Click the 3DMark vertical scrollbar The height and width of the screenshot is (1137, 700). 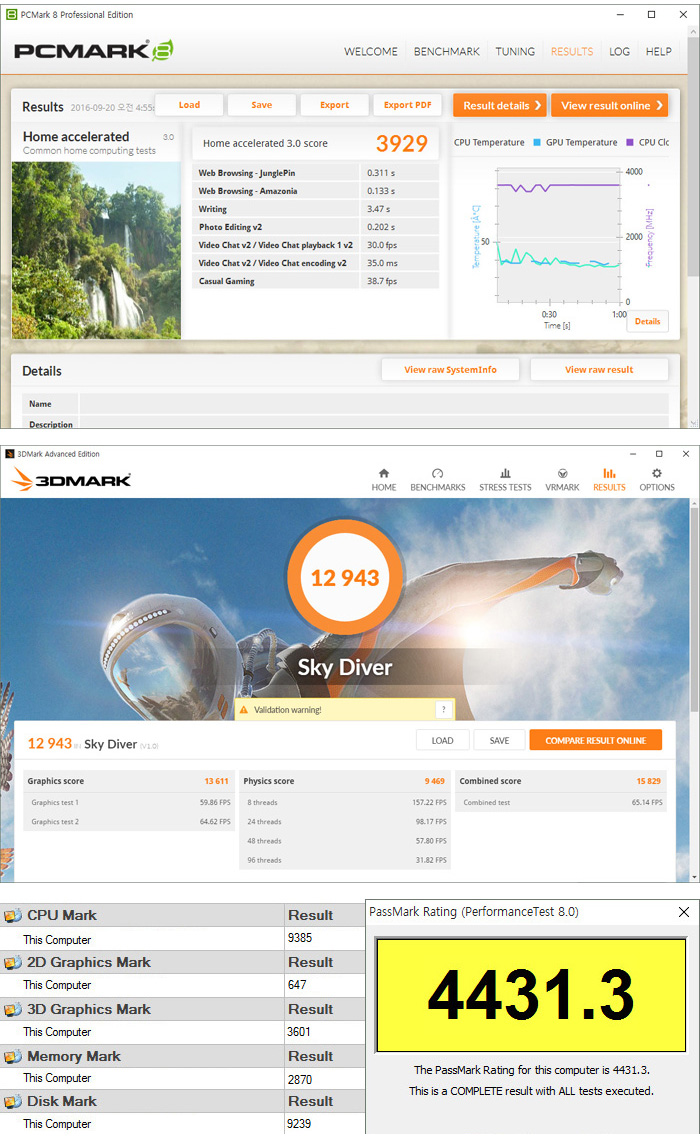[694, 609]
